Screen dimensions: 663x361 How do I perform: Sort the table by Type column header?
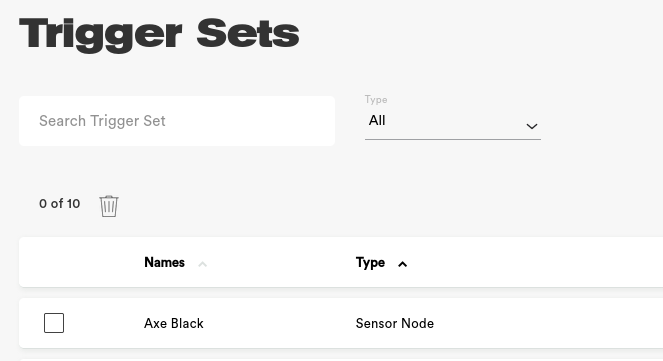[370, 263]
